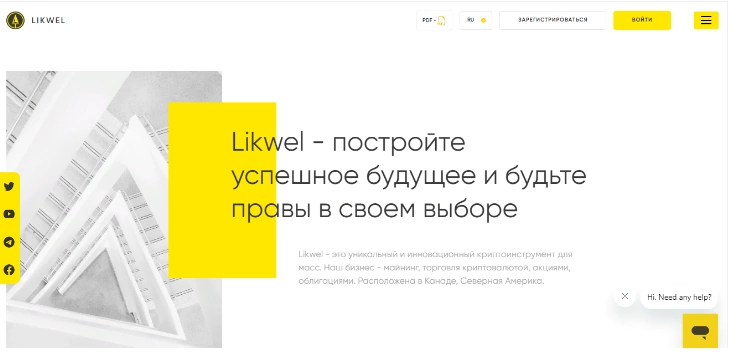
Task: Open the Facebook social link
Action: [9, 270]
